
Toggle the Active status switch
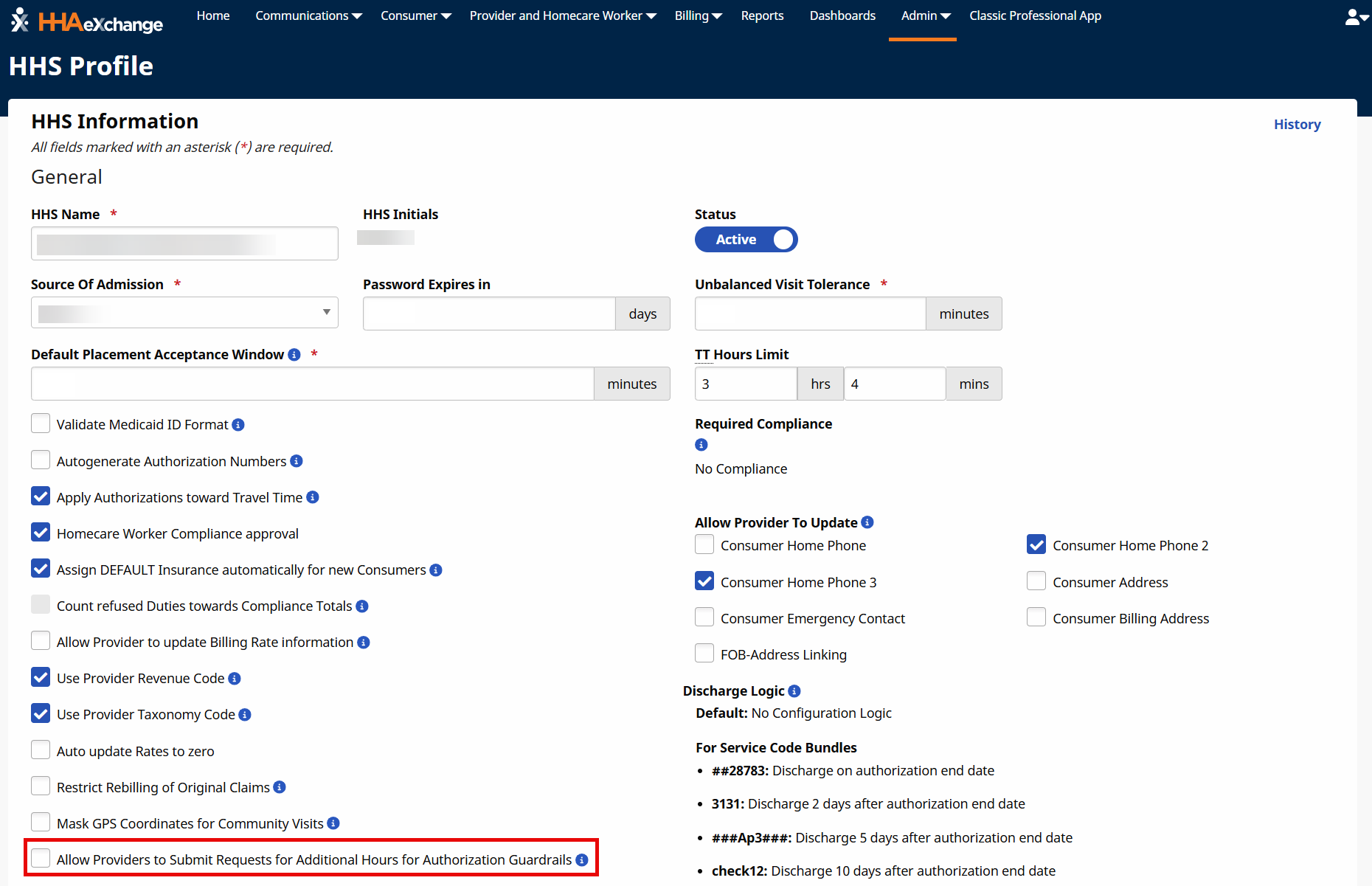pos(746,240)
